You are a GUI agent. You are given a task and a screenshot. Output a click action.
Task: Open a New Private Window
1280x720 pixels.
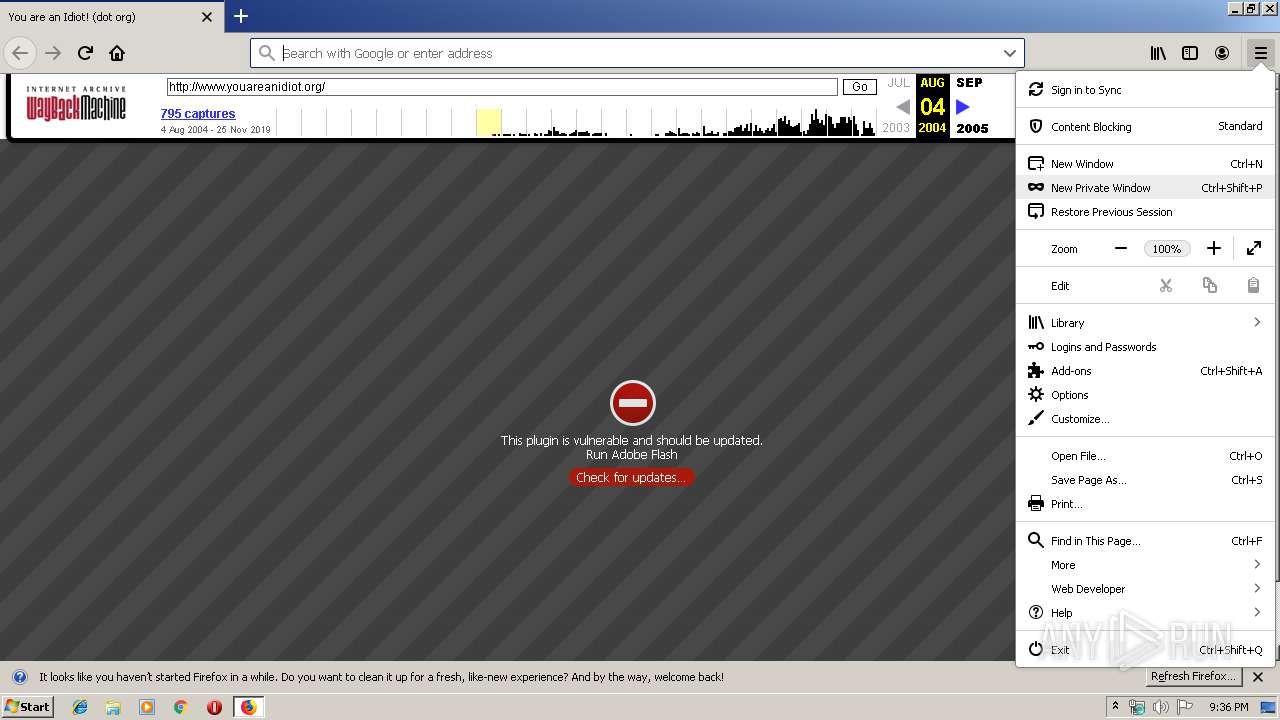pyautogui.click(x=1145, y=188)
